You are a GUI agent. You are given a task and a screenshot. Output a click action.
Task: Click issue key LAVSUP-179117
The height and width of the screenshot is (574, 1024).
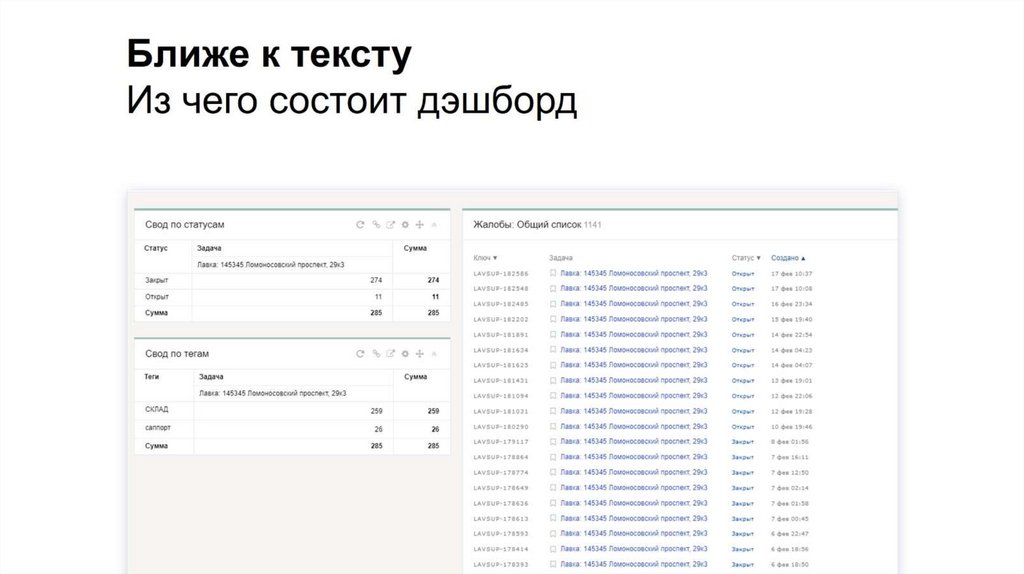coord(500,442)
